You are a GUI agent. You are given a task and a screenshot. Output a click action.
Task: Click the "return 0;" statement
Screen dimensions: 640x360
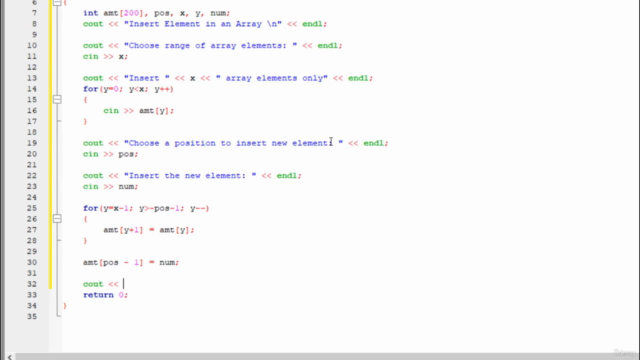105,295
